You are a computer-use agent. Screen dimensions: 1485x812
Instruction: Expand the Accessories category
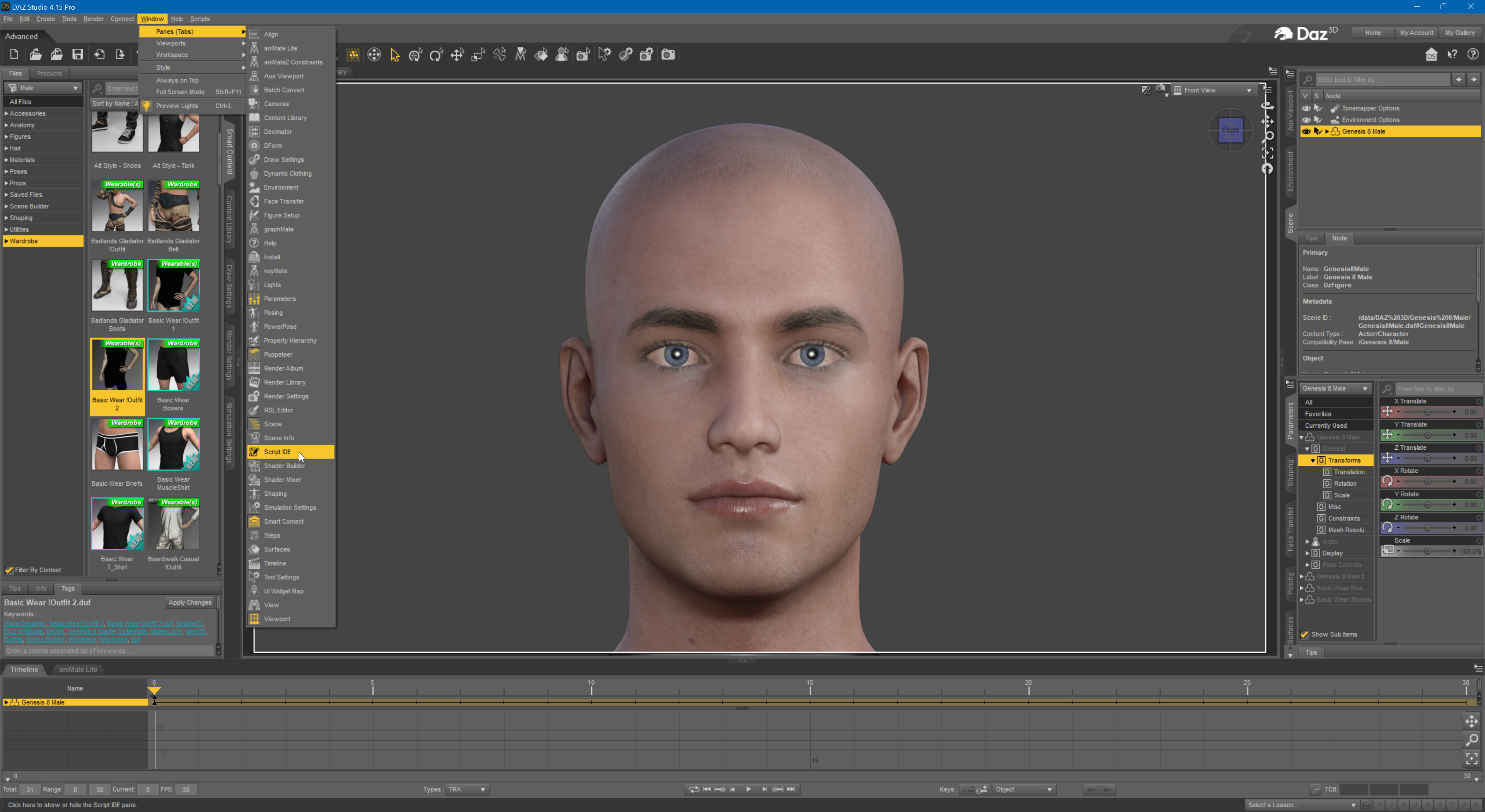pos(6,114)
